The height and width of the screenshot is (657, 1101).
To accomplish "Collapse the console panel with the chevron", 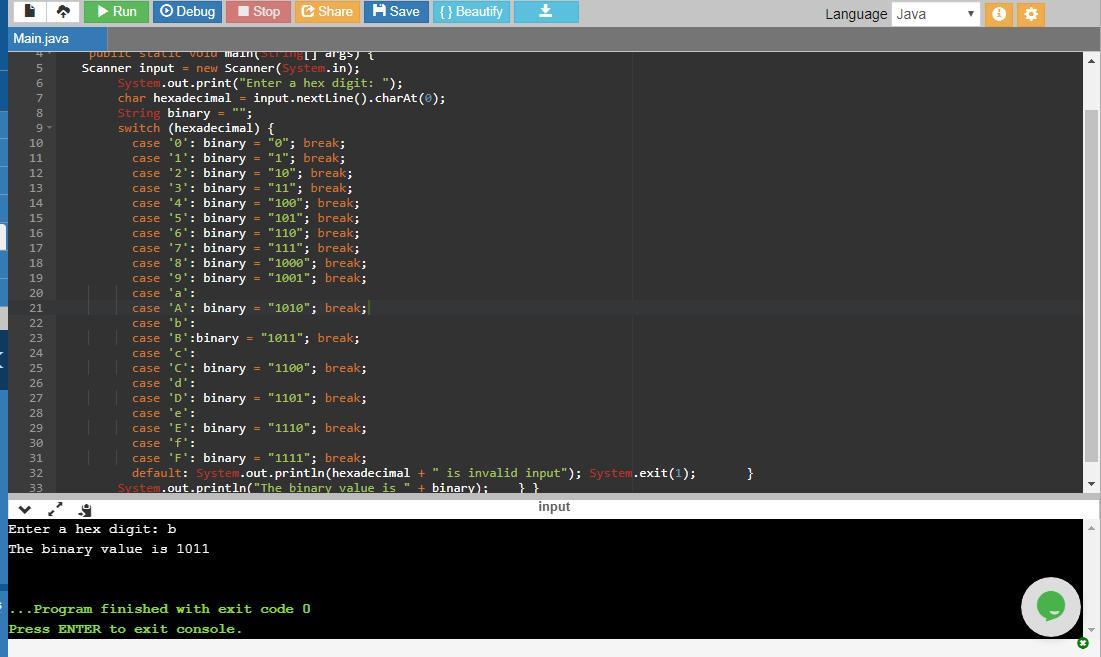I will click(x=24, y=509).
